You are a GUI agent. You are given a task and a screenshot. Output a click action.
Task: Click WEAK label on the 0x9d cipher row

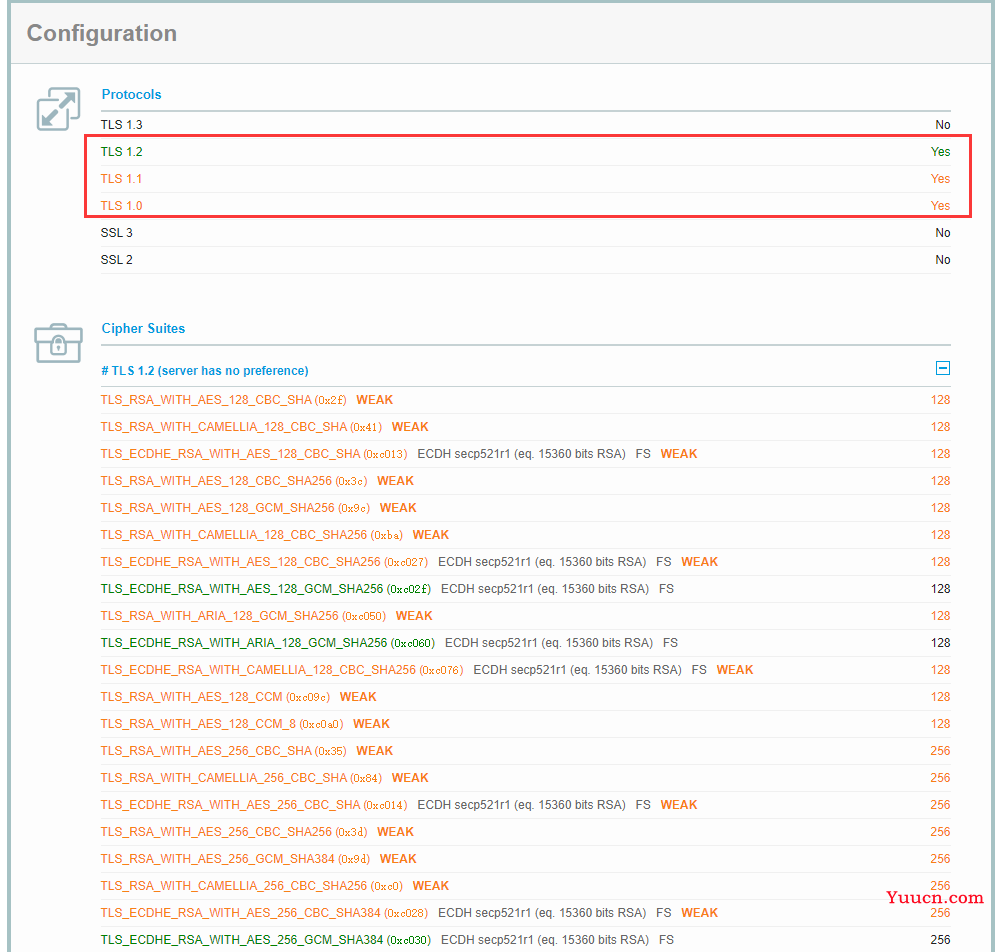pyautogui.click(x=398, y=859)
